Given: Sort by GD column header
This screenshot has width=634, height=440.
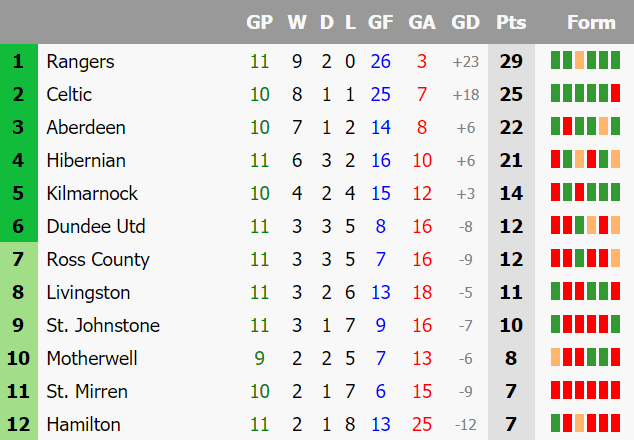Looking at the screenshot, I should coord(465,22).
